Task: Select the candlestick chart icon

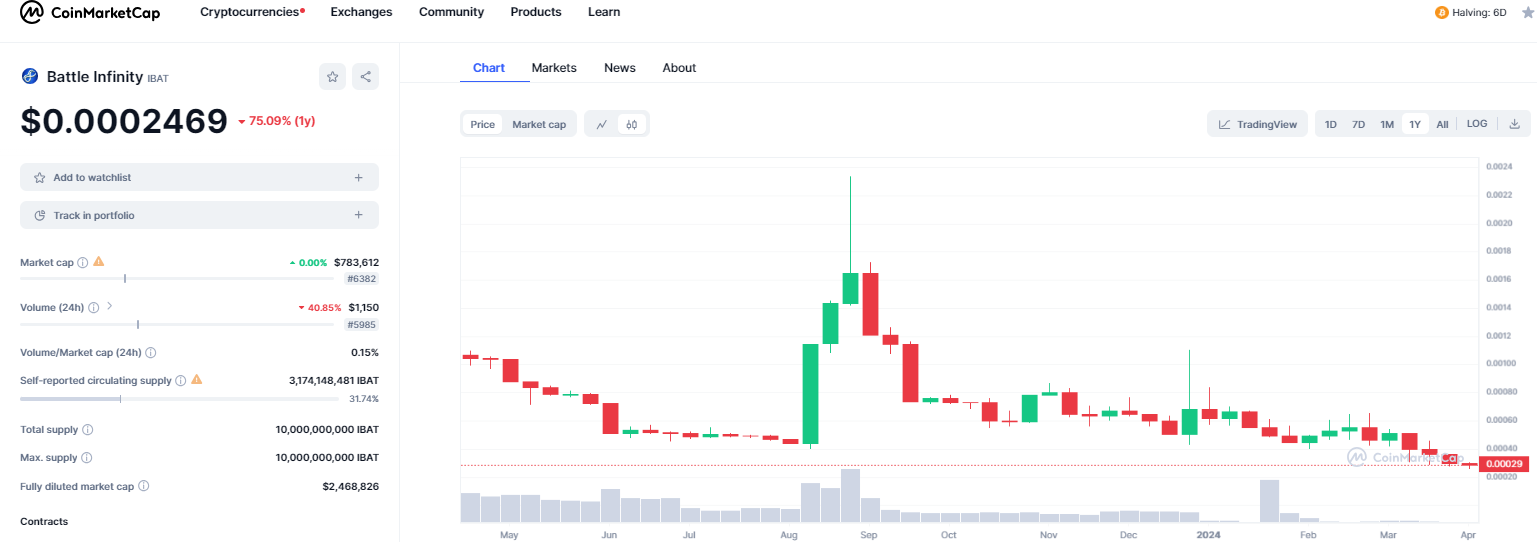Action: [x=632, y=125]
